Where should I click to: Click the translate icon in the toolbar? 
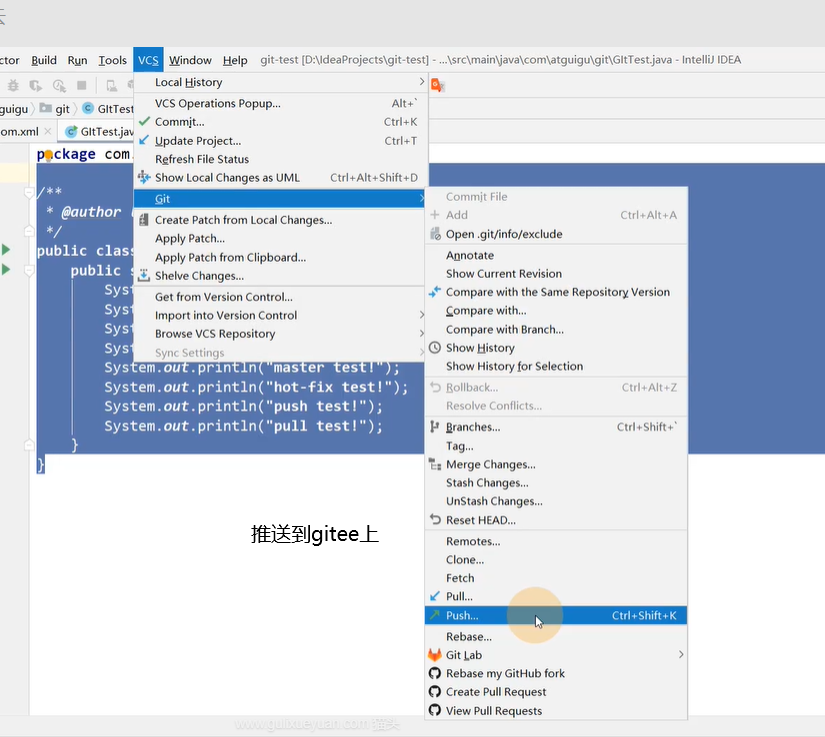[437, 85]
